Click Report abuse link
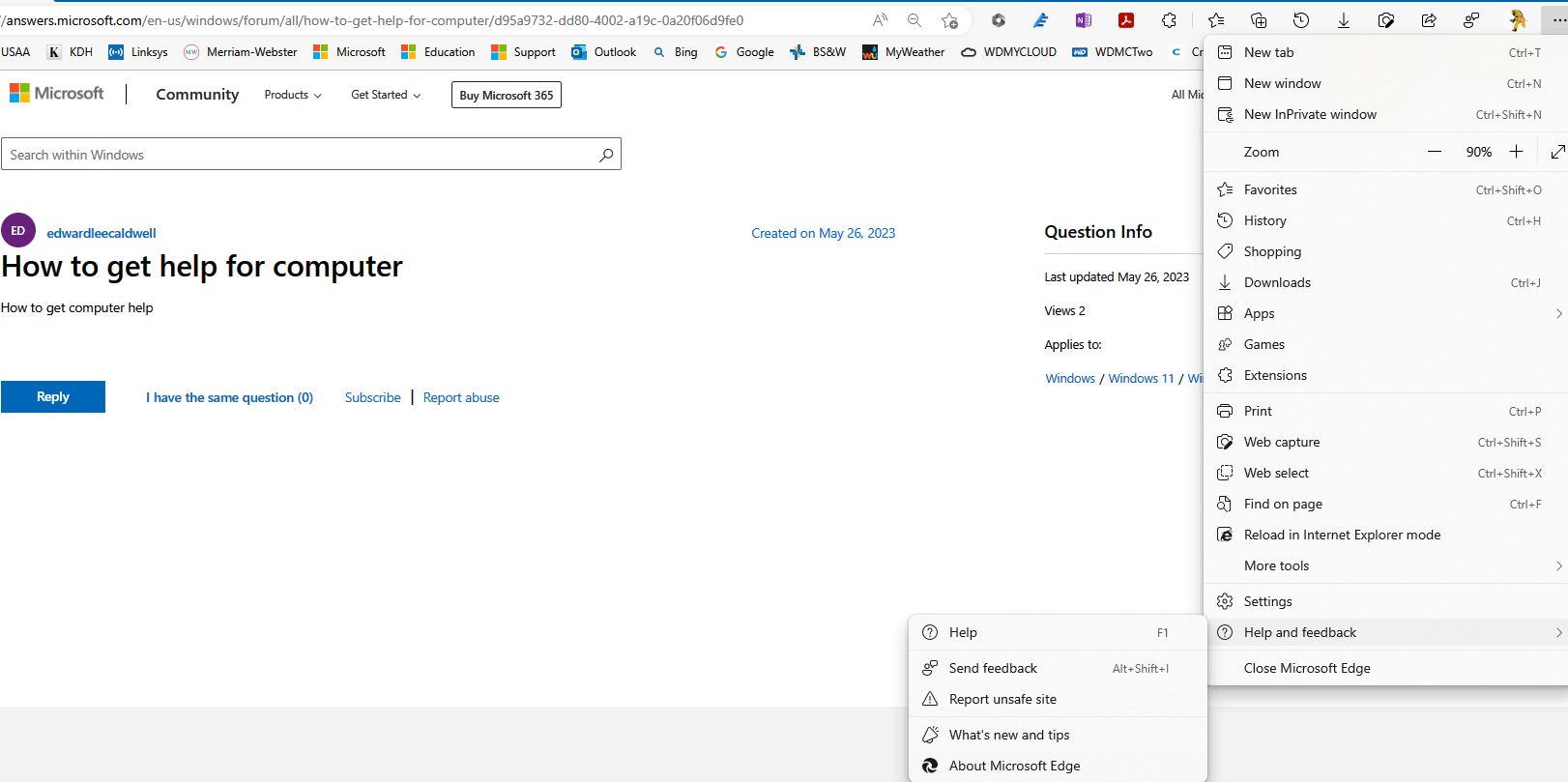This screenshot has width=1568, height=782. (x=461, y=397)
